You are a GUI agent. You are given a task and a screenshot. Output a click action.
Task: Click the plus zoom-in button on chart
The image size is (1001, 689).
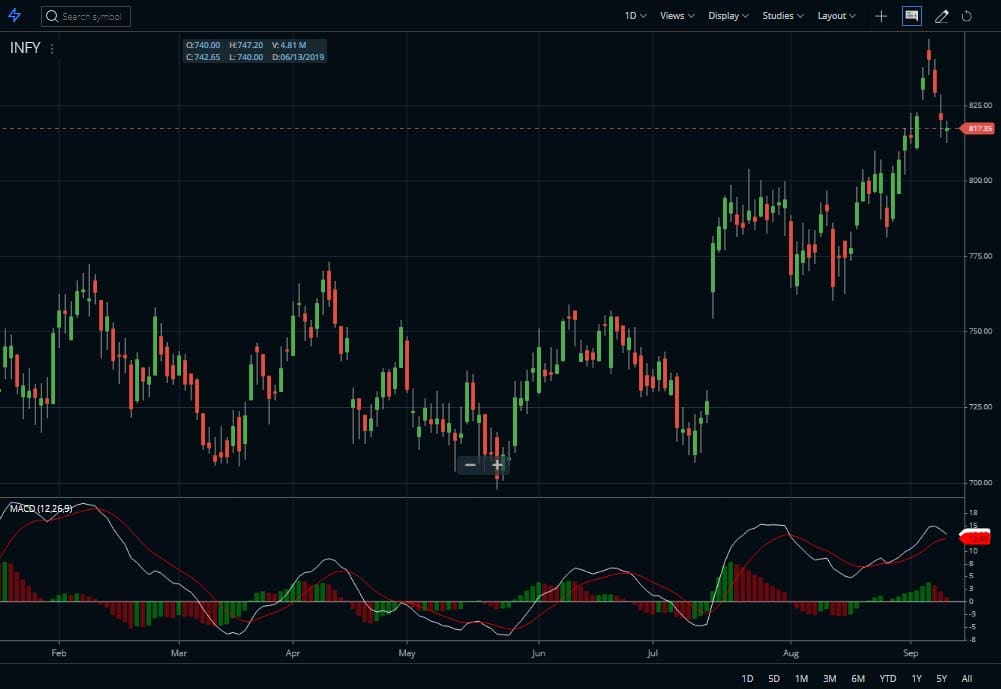point(497,465)
